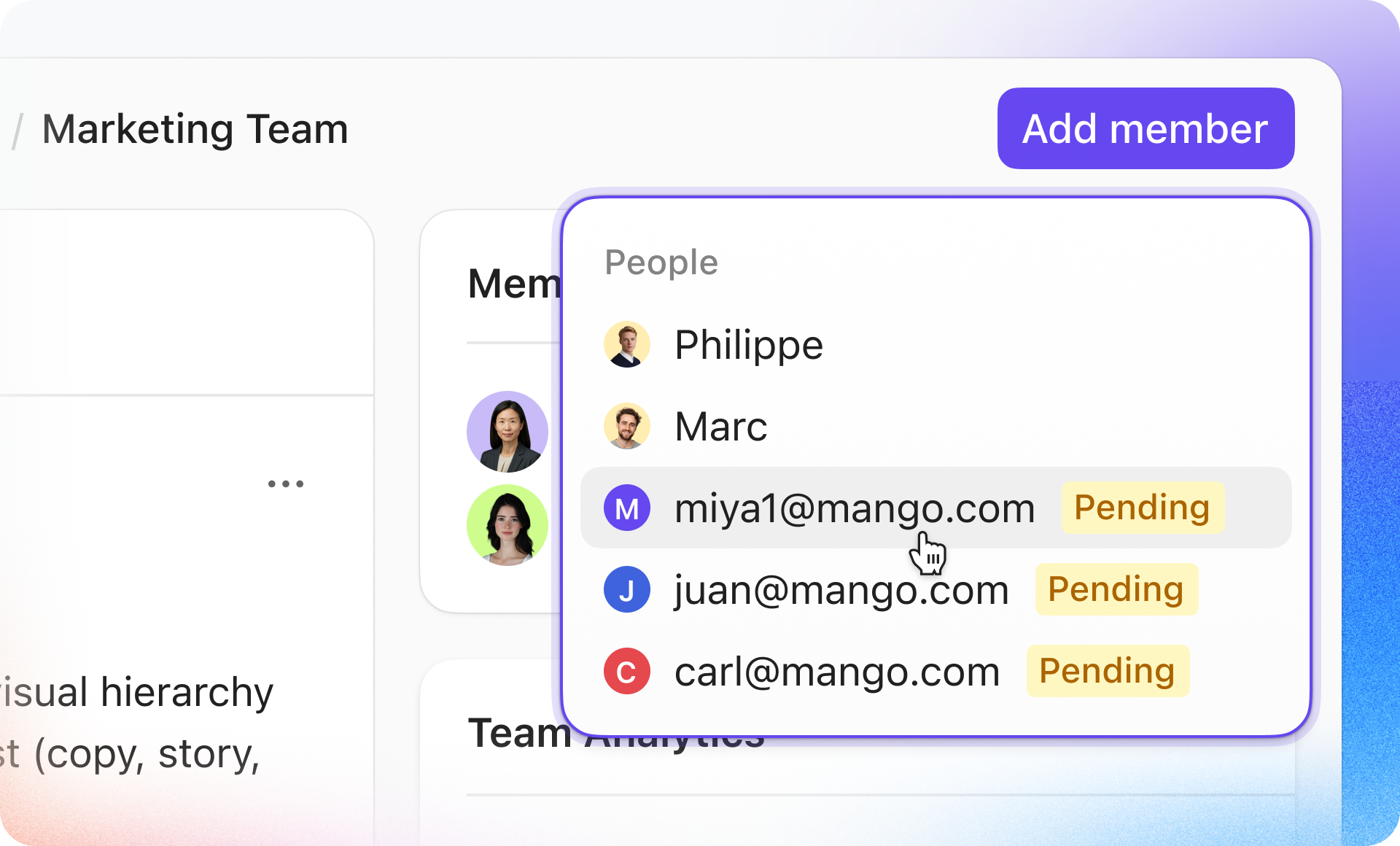Click the purple M initial avatar
The height and width of the screenshot is (846, 1400).
point(626,508)
